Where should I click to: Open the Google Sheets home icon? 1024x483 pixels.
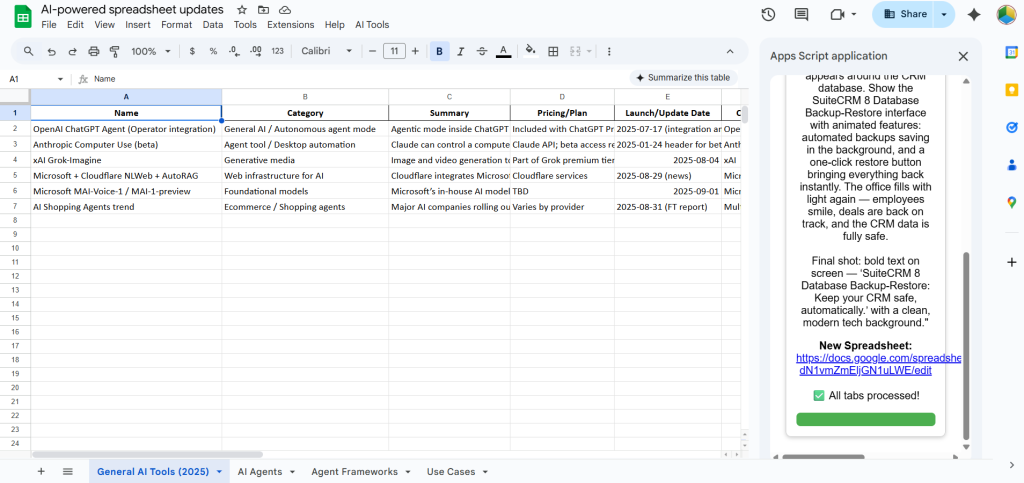click(x=22, y=16)
